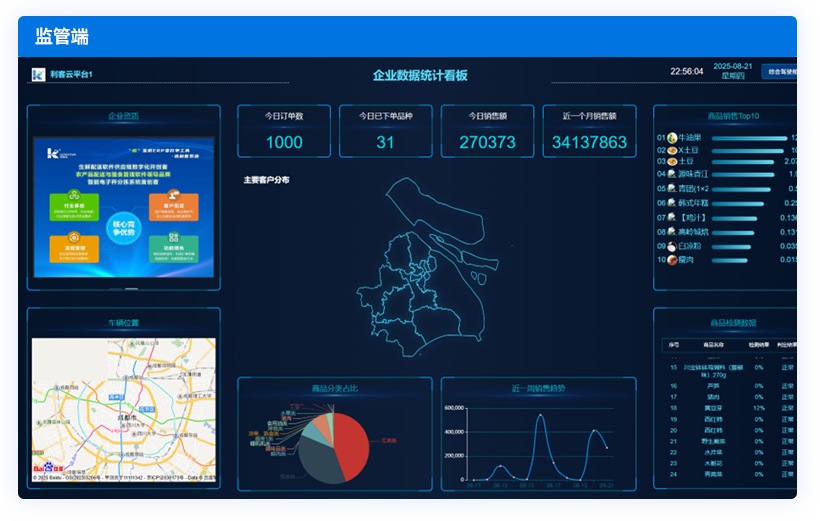The image size is (820, 521).
Task: Select the 近一个月销售额 statistics card
Action: click(x=590, y=132)
